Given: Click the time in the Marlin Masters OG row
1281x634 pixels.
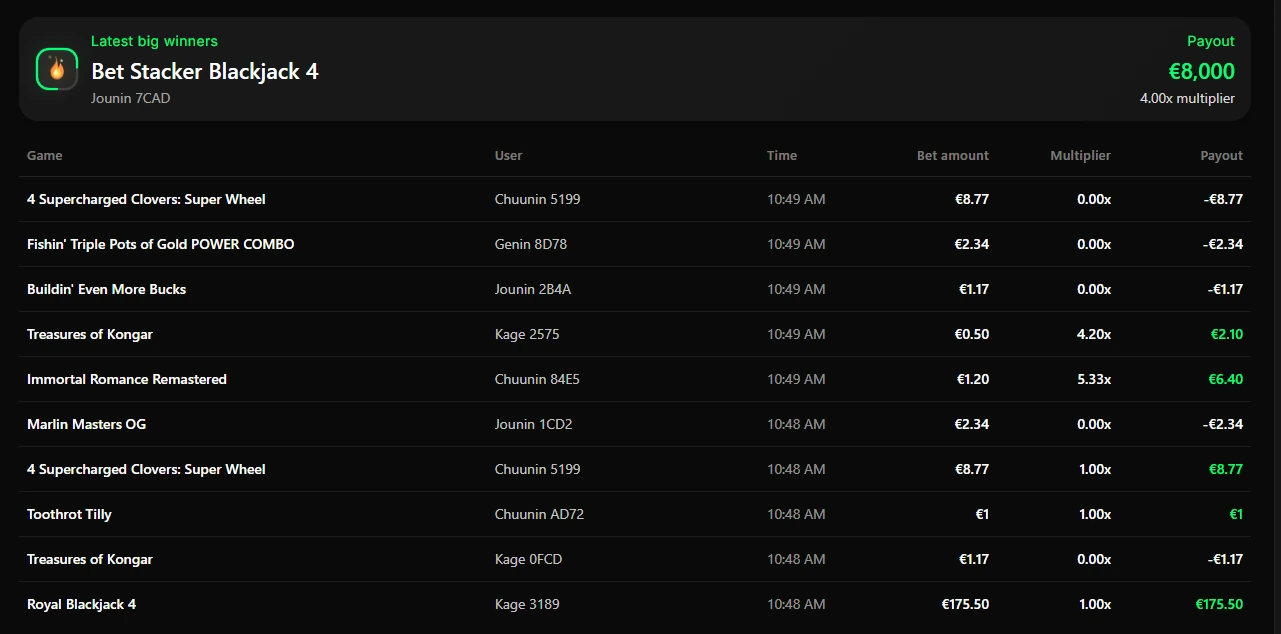Looking at the screenshot, I should [796, 424].
